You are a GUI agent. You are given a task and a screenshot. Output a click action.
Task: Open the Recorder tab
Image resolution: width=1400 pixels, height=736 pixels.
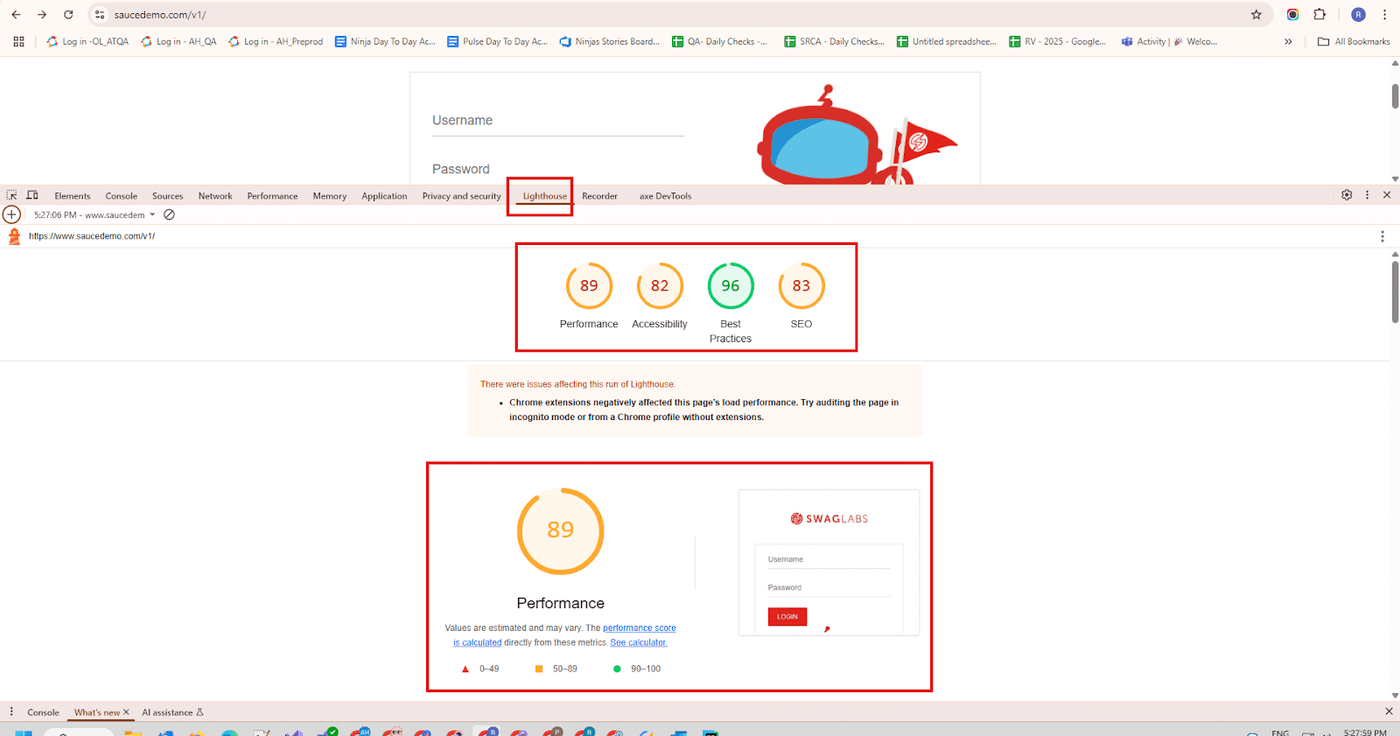click(600, 196)
